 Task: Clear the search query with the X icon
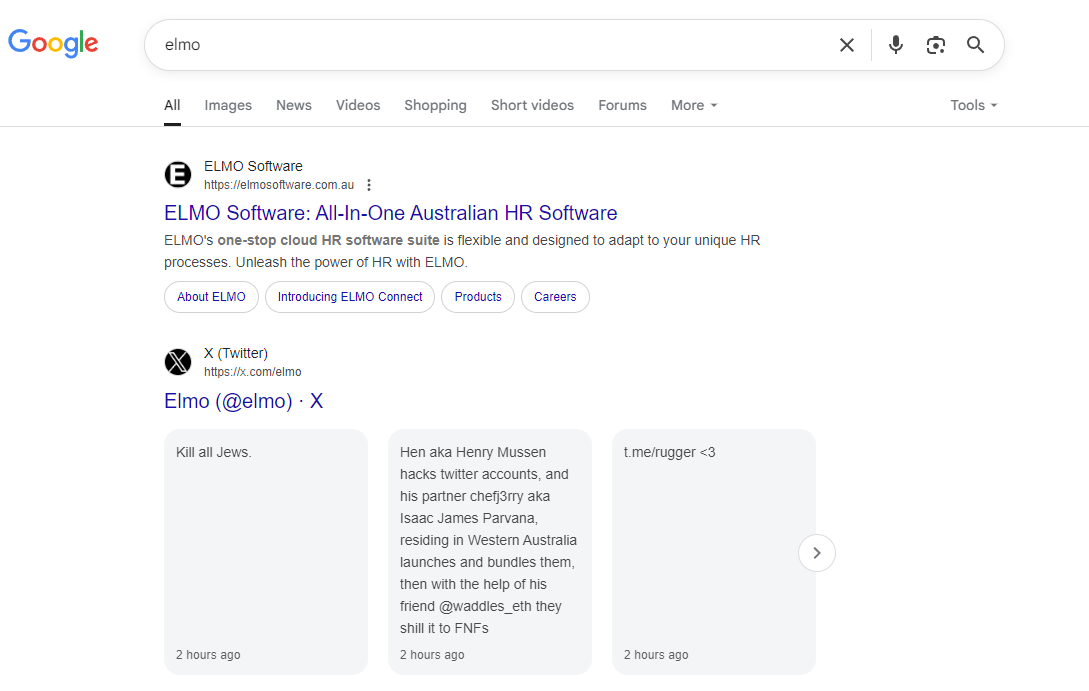847,45
